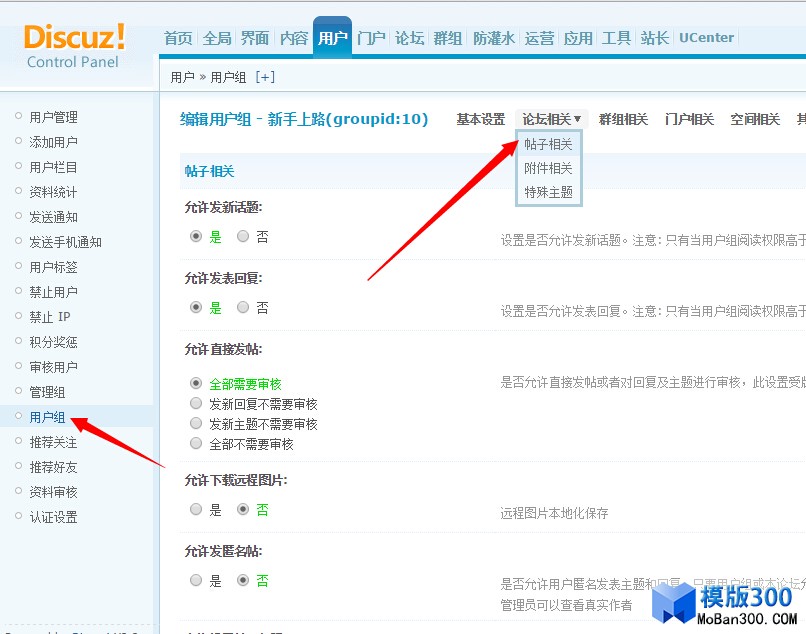
Task: Choose 特殊主题 from the dropdown menu
Action: [x=548, y=192]
